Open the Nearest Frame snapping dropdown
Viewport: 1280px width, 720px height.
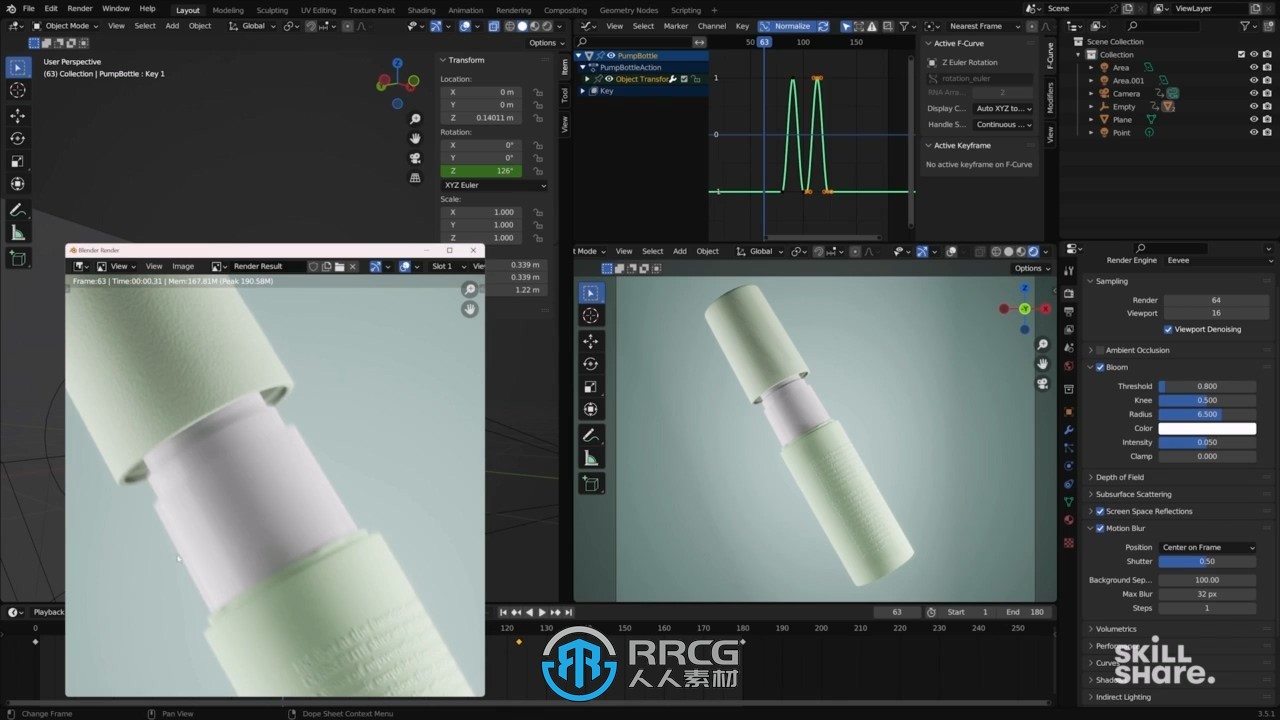(x=985, y=26)
